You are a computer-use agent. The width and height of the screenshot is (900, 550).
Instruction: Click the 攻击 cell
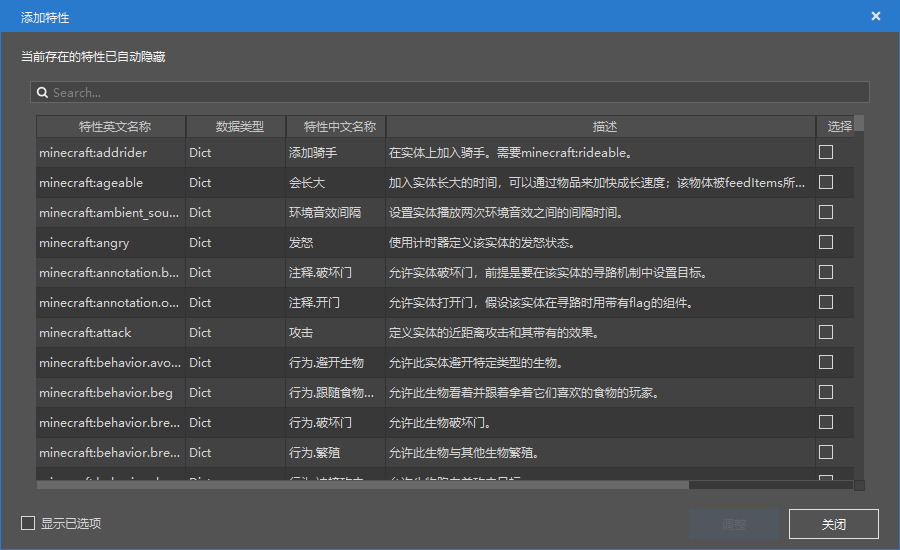336,332
